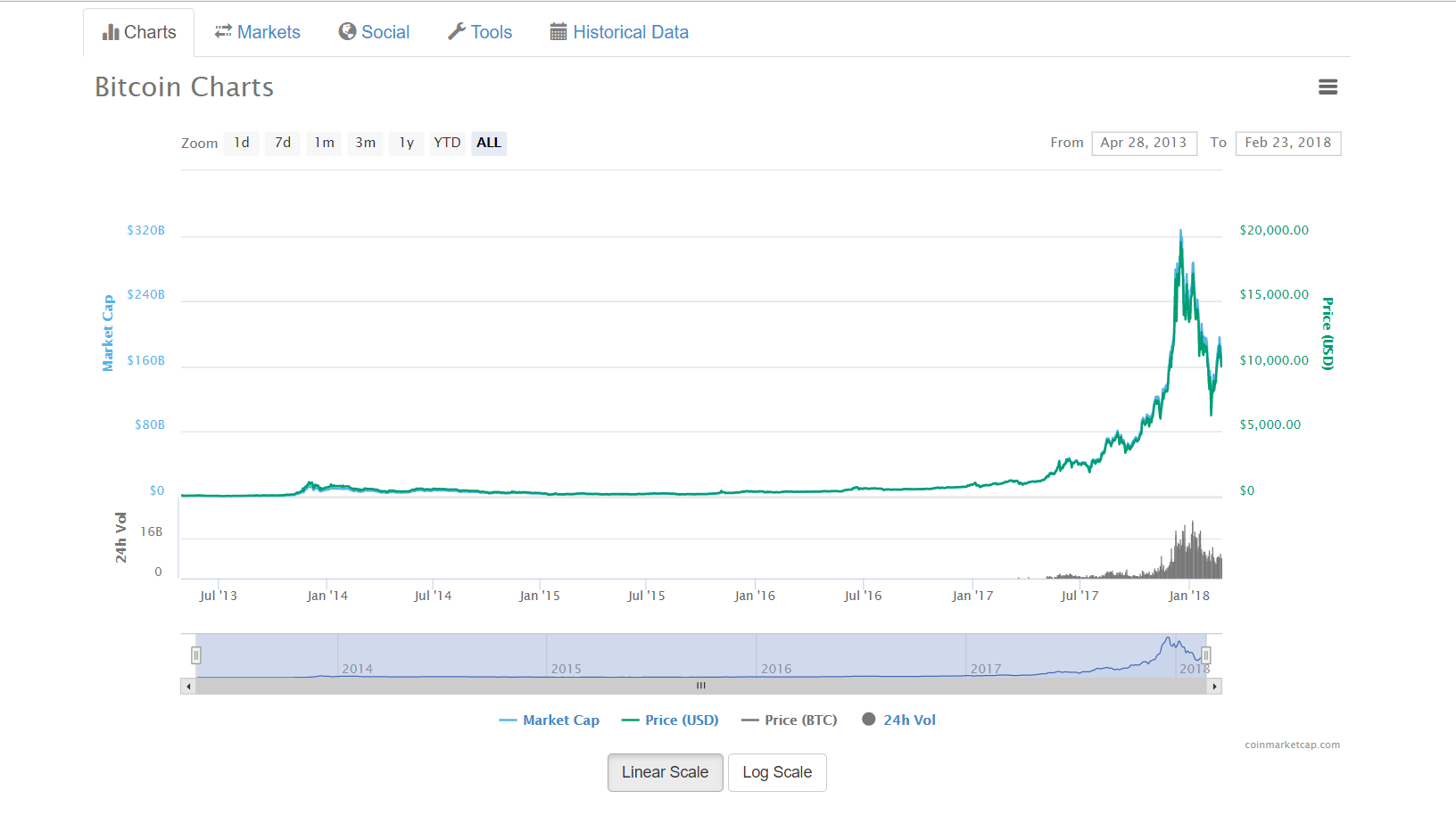Click the navigator horizontal scrollbar thumb

click(x=701, y=687)
